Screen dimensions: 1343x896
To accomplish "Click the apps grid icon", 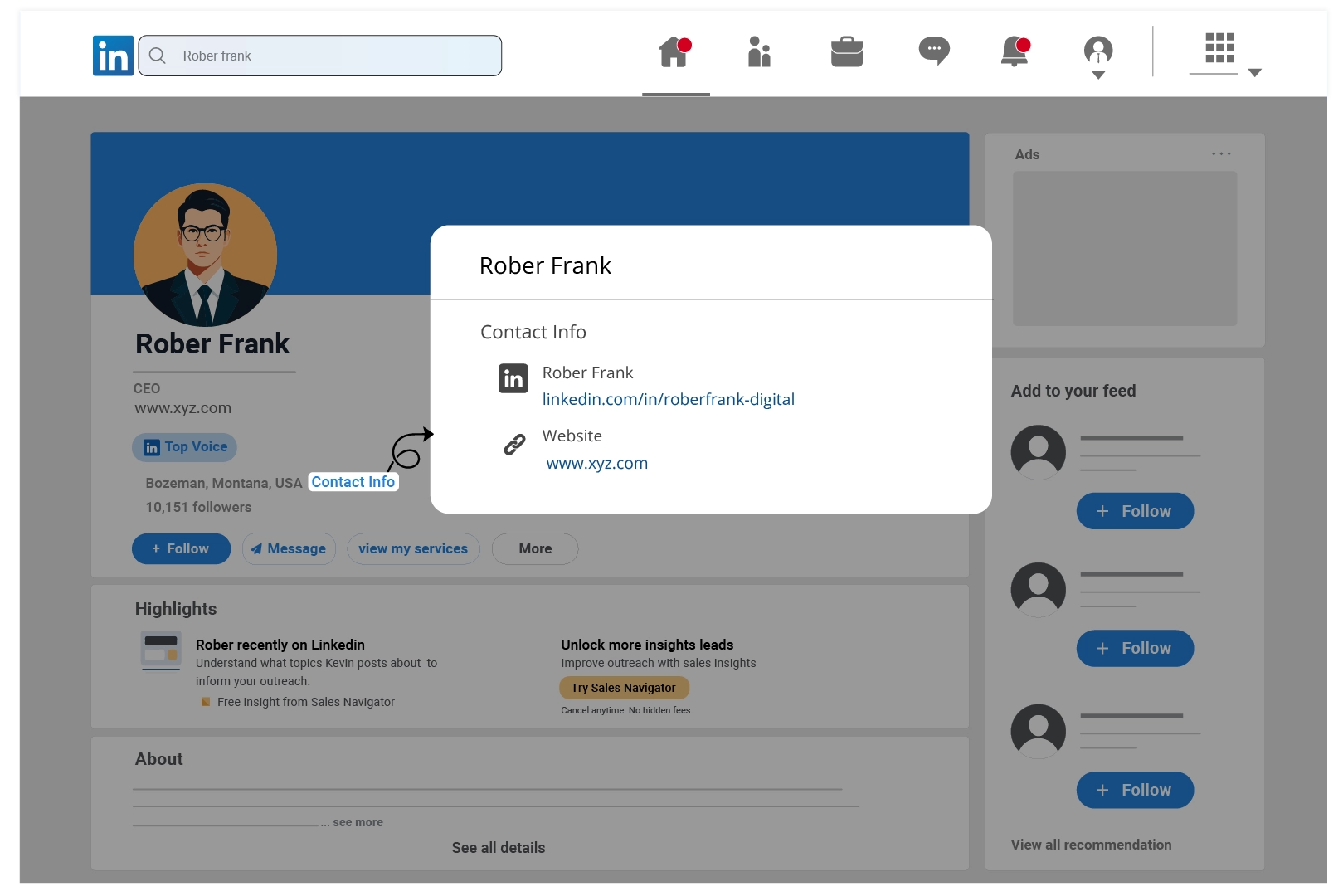I will 1219,48.
